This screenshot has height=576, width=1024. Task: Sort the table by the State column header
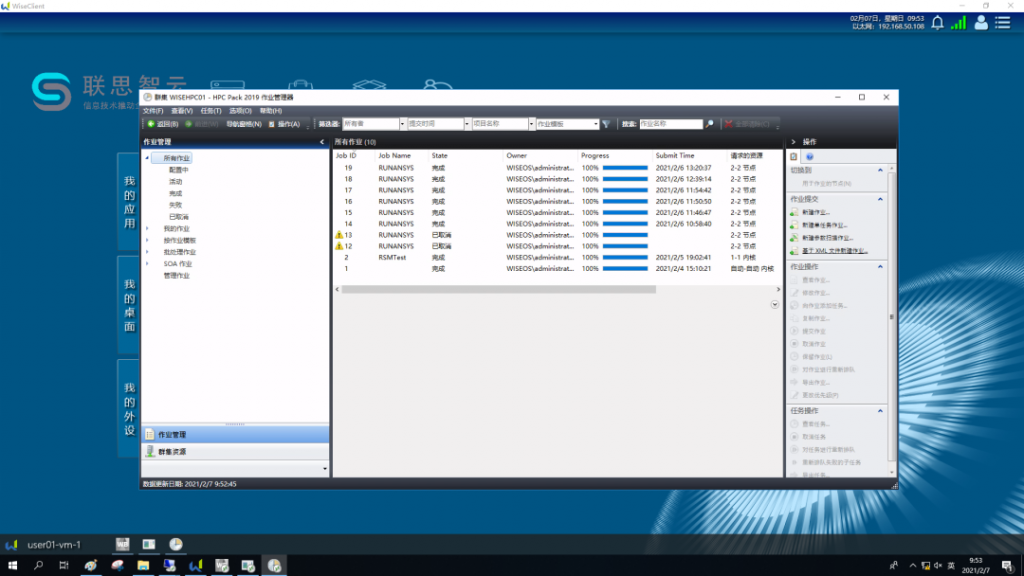pyautogui.click(x=440, y=156)
